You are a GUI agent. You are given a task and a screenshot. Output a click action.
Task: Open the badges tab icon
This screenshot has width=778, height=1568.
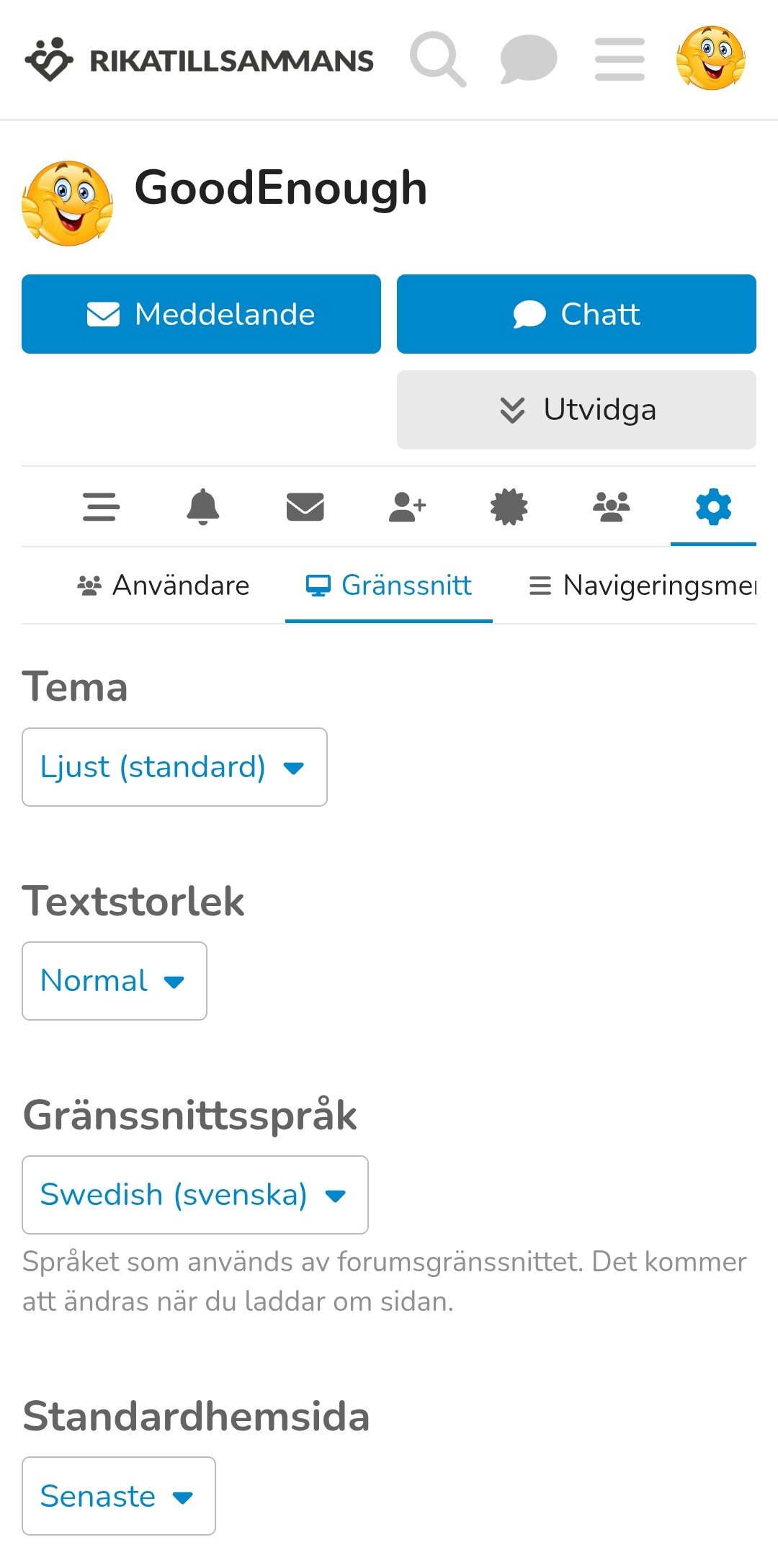tap(509, 507)
